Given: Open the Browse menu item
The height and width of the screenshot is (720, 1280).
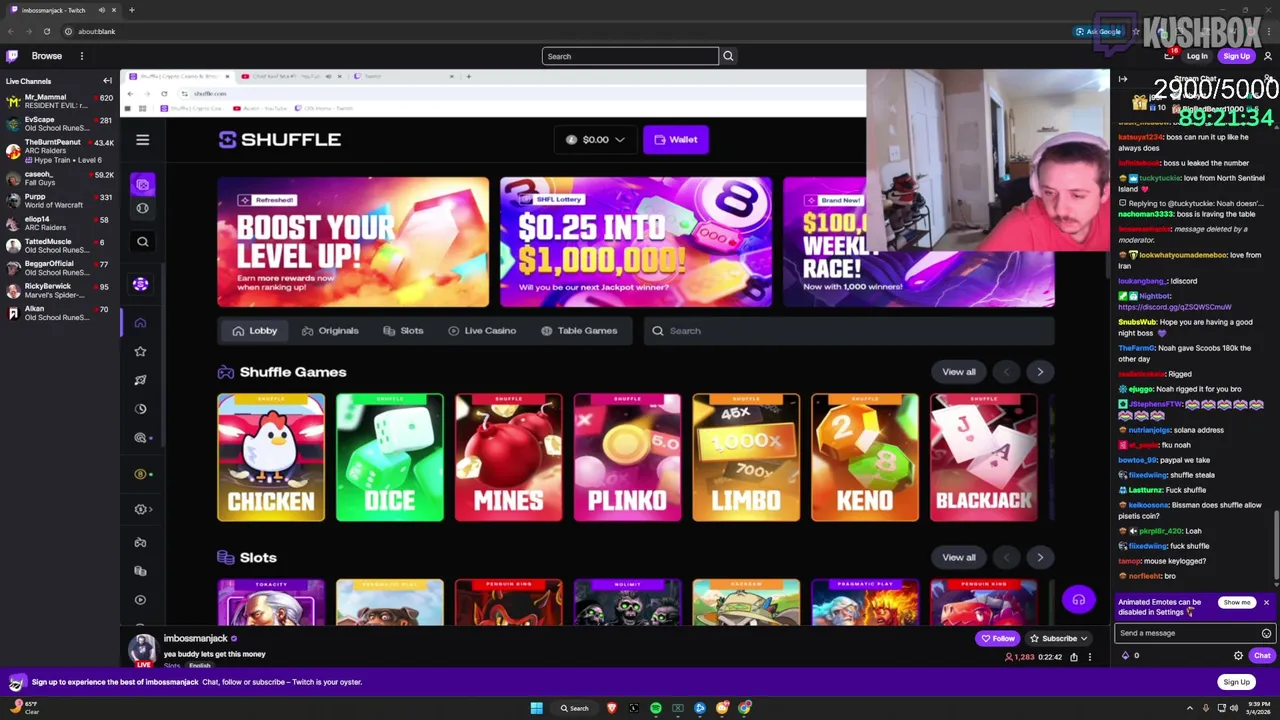Looking at the screenshot, I should click(x=46, y=56).
